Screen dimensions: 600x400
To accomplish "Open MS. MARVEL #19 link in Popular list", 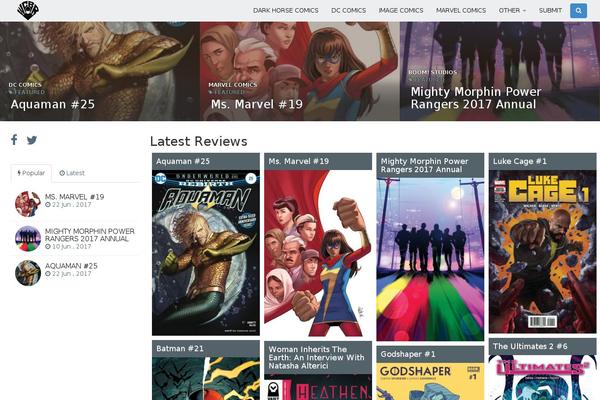I will pyautogui.click(x=75, y=197).
